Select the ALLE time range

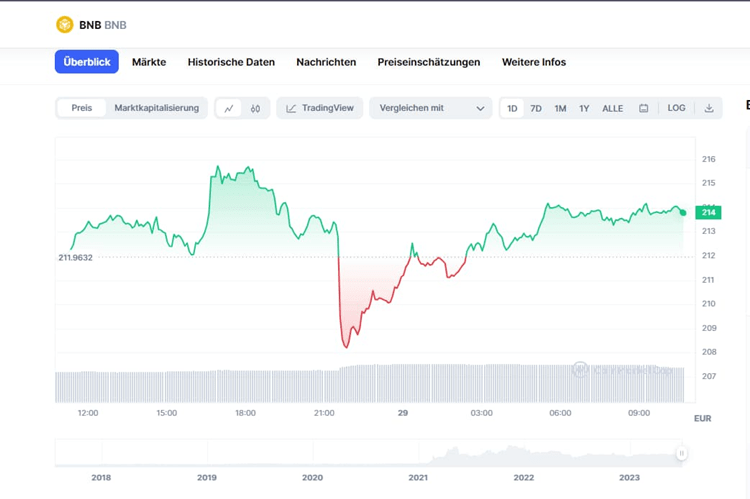pos(613,109)
